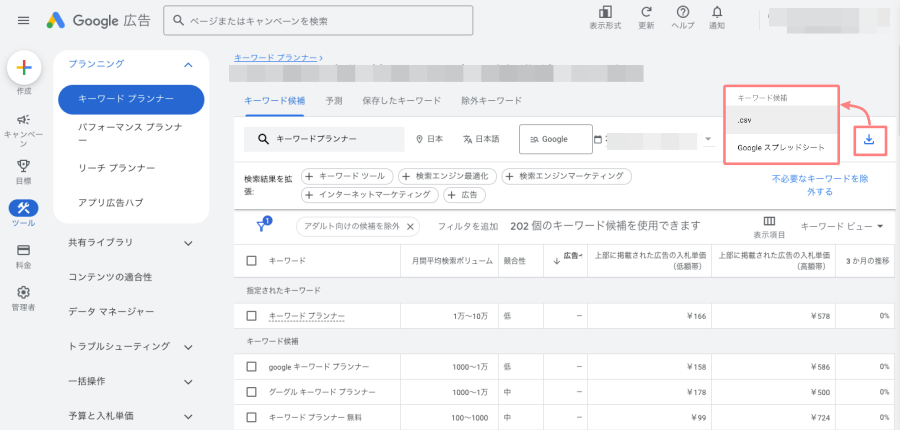This screenshot has height=430, width=900.
Task: Open the hamburger main menu
Action: (x=24, y=21)
